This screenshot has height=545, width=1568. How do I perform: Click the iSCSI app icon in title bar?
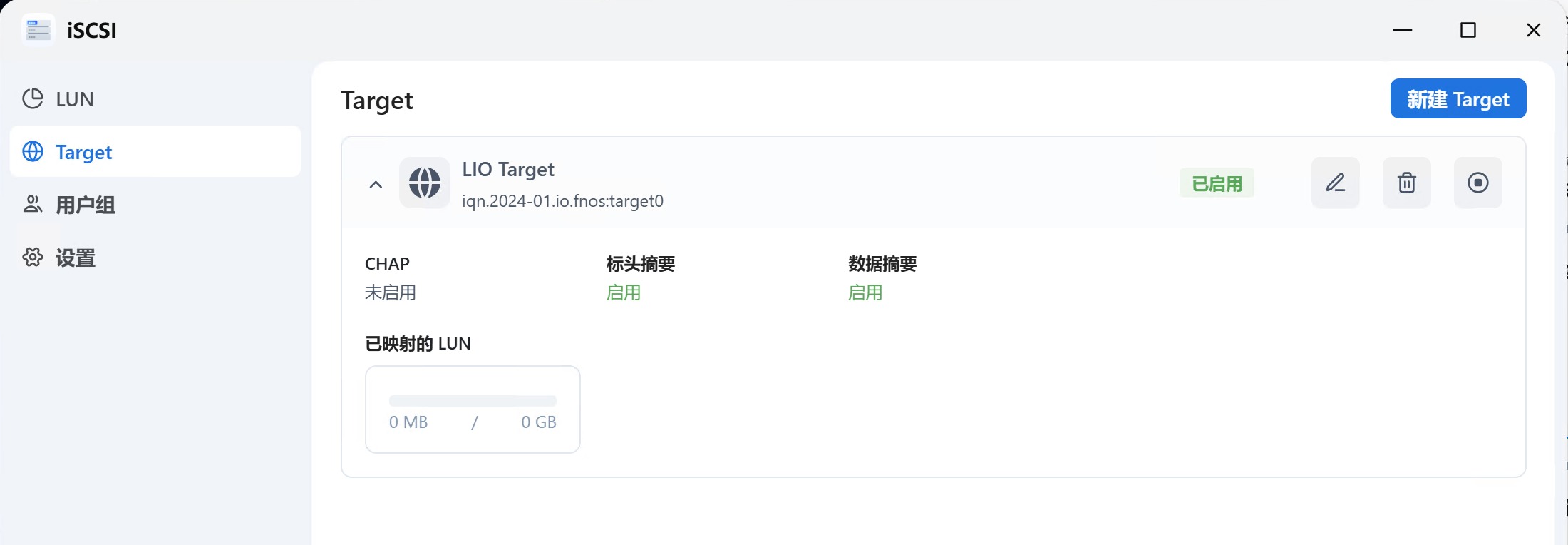pos(38,30)
